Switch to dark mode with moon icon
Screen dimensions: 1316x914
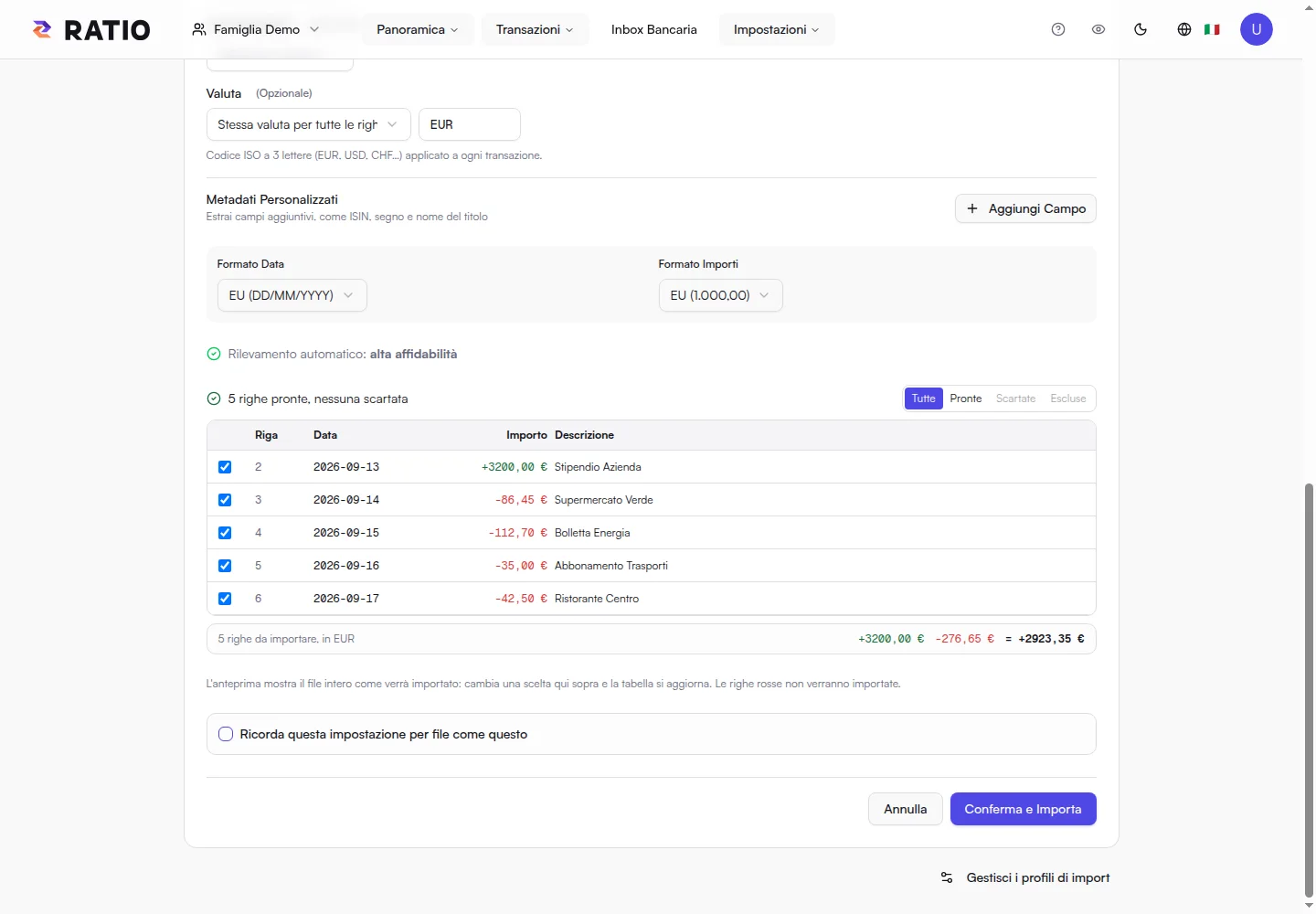pos(1141,29)
